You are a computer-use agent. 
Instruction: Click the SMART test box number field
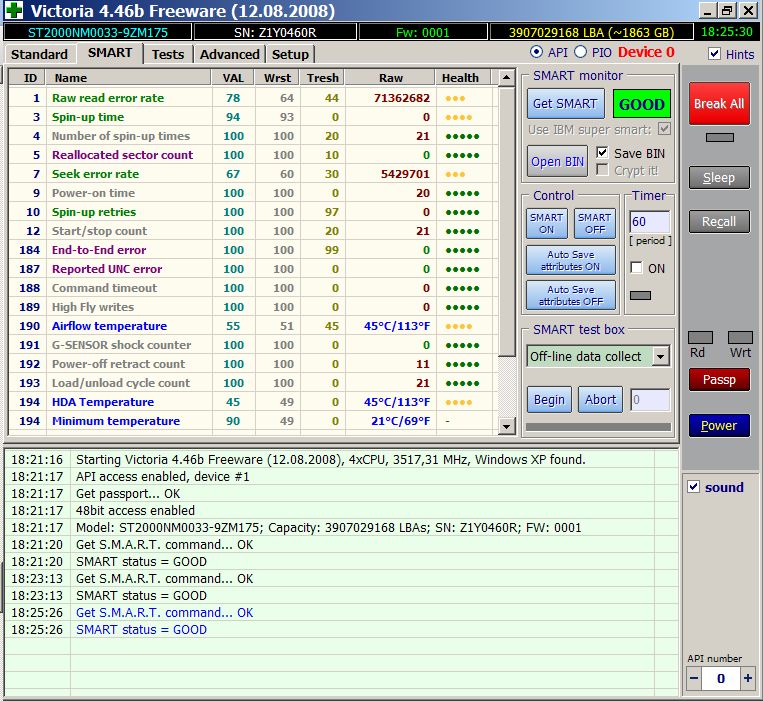coord(650,400)
